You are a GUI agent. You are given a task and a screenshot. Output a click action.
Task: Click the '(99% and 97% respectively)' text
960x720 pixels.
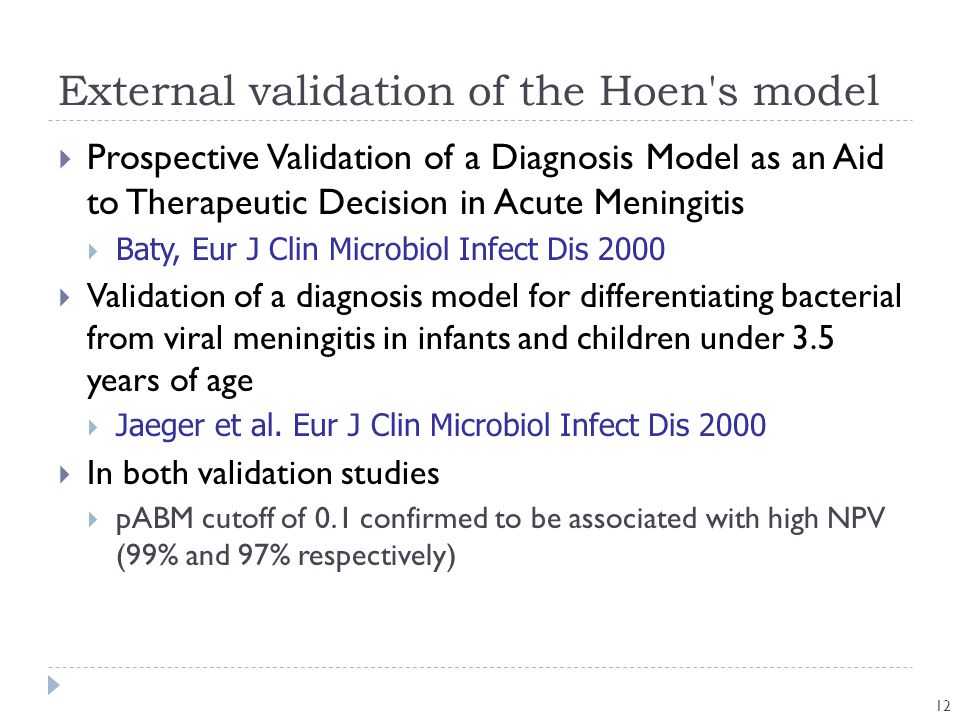286,556
